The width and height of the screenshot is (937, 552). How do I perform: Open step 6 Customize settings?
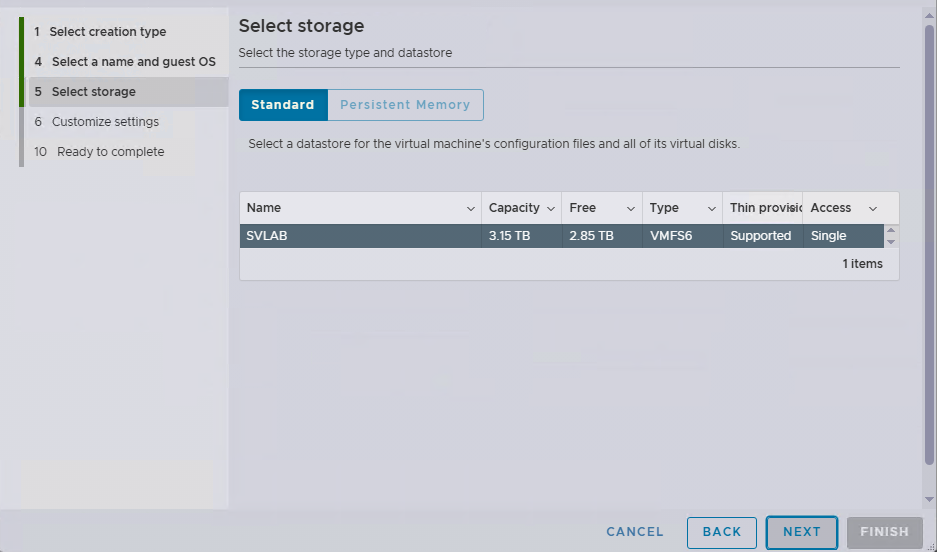tap(105, 122)
